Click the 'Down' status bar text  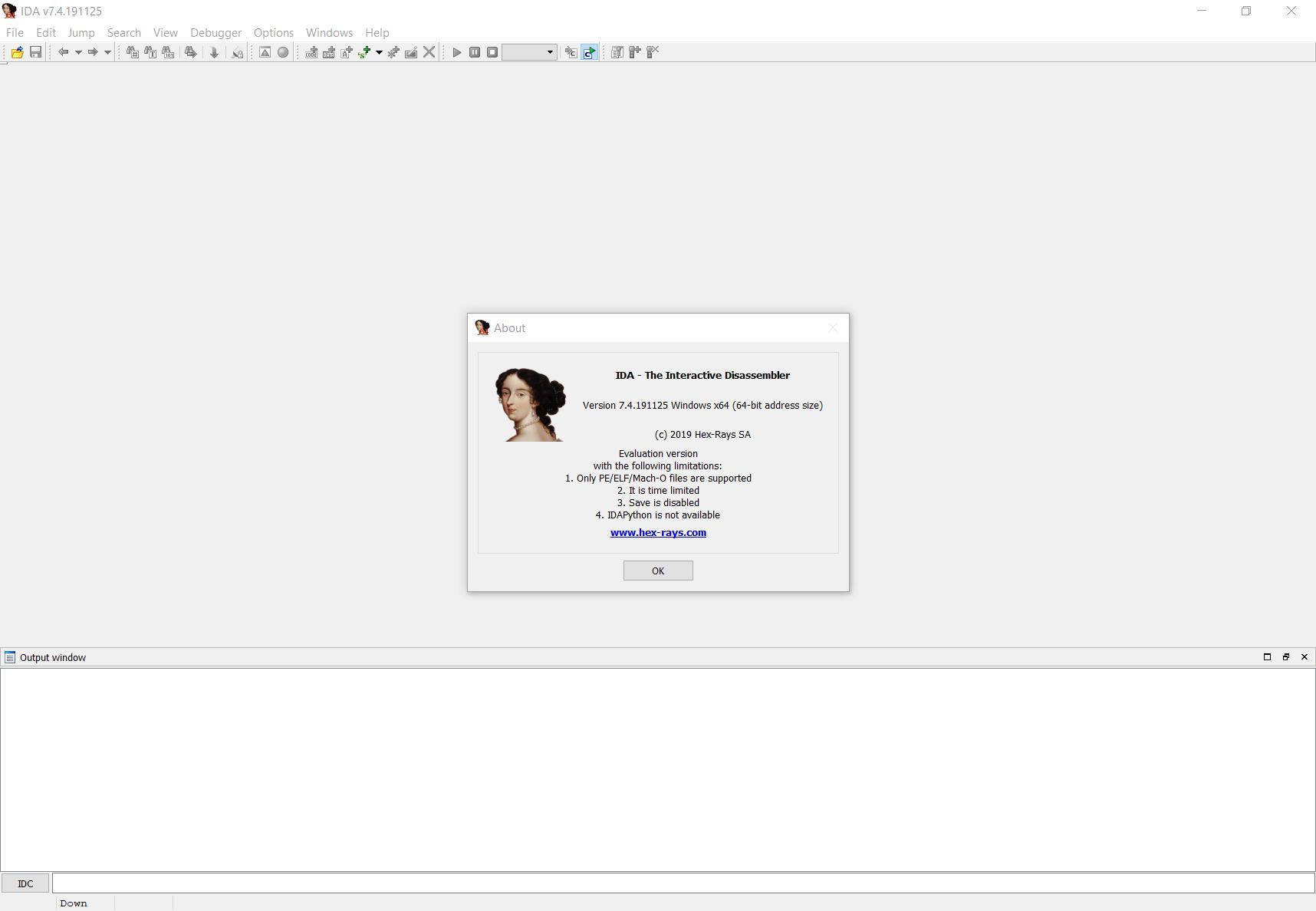point(74,903)
